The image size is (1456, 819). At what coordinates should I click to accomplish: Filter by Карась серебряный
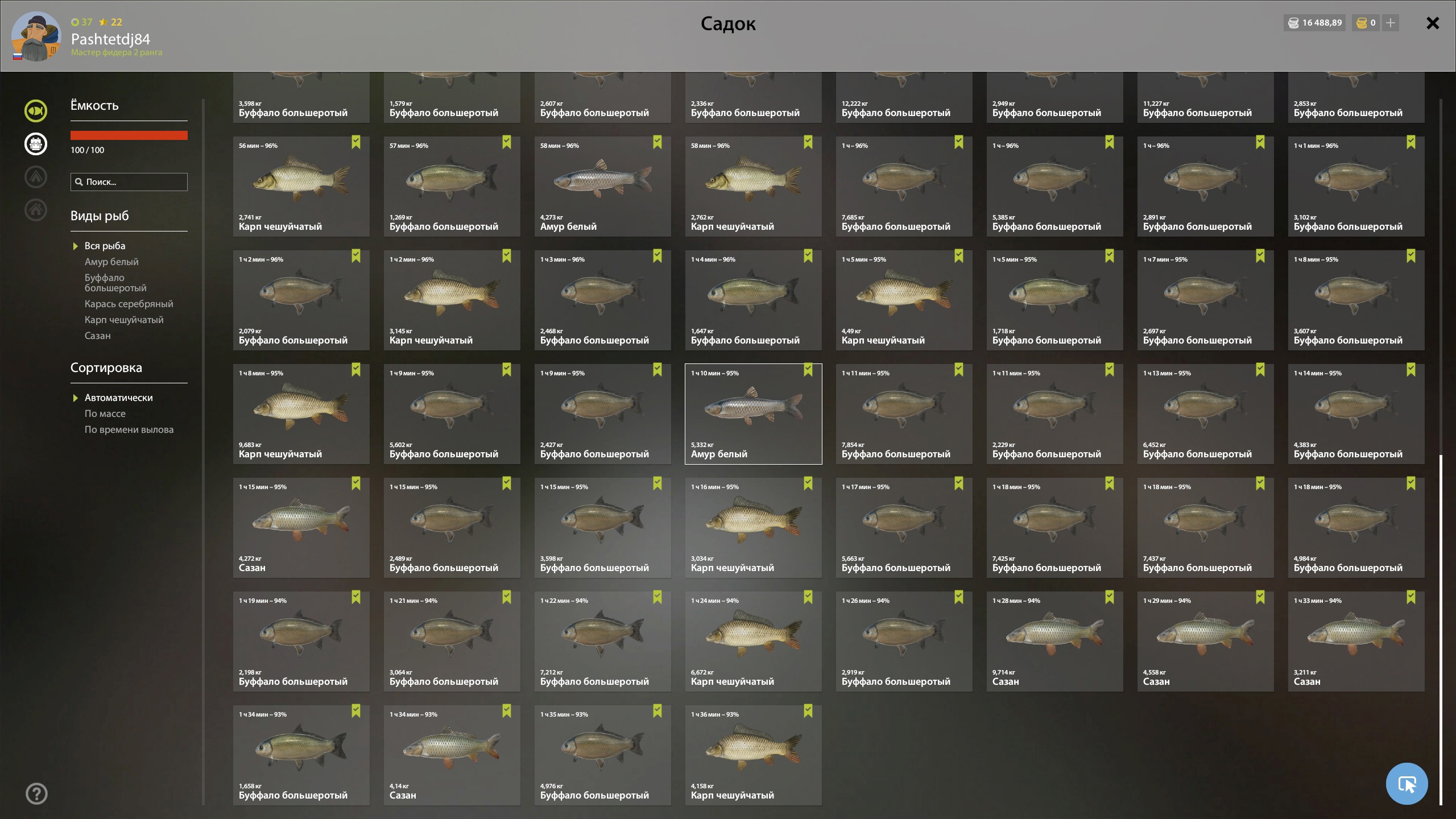129,304
